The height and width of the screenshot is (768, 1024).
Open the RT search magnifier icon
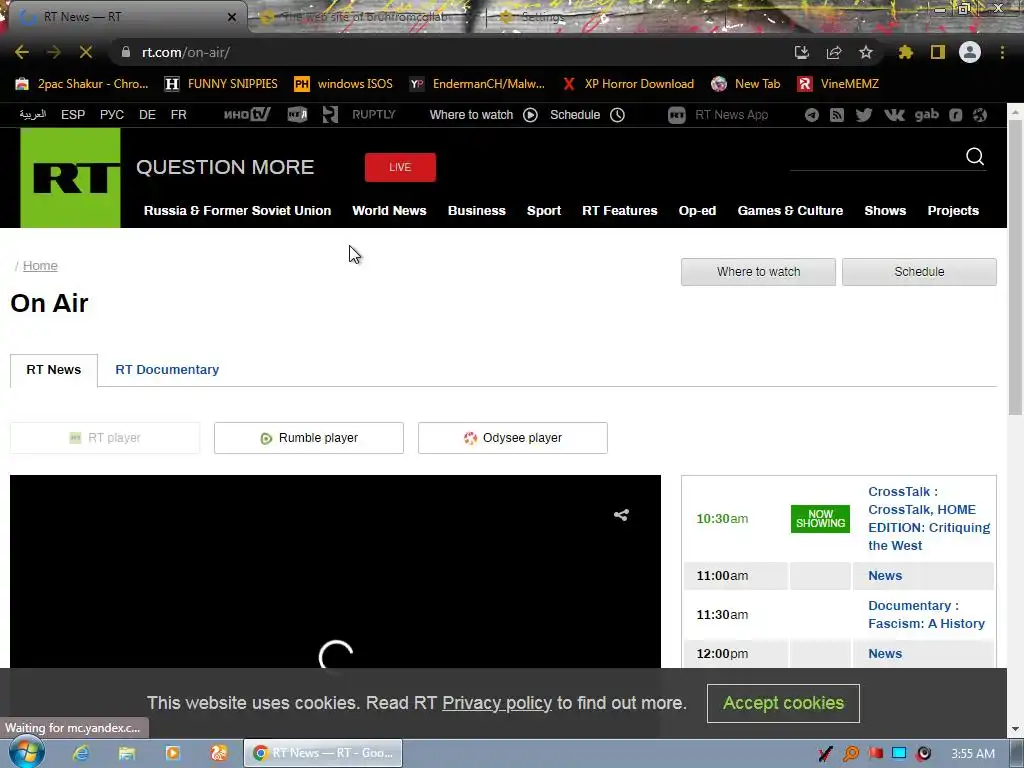tap(975, 156)
